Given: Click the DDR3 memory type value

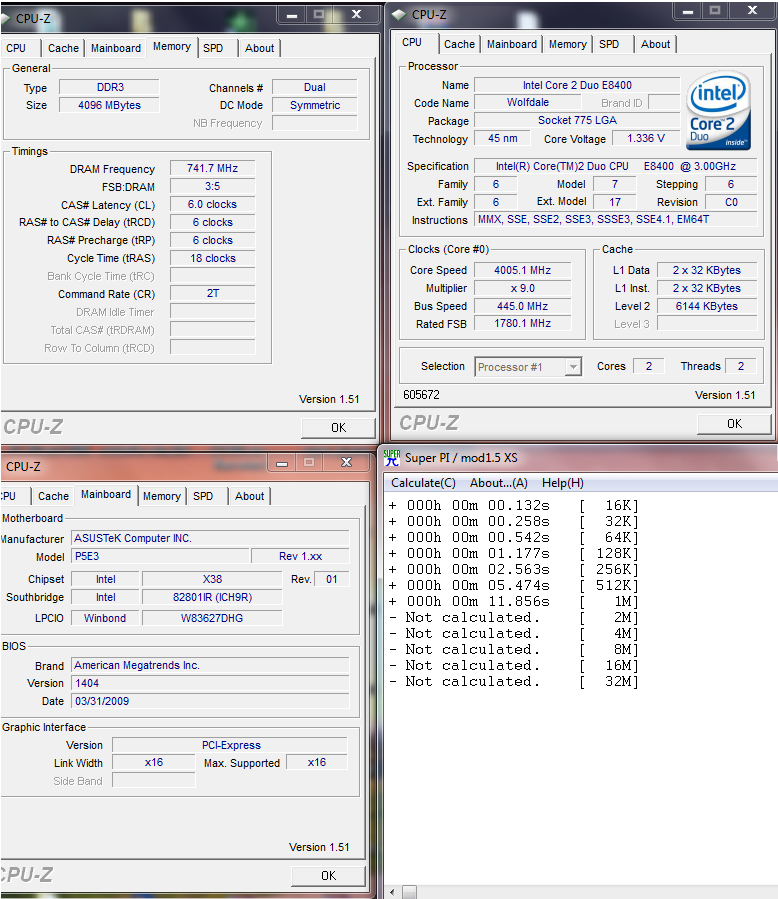Looking at the screenshot, I should point(110,88).
